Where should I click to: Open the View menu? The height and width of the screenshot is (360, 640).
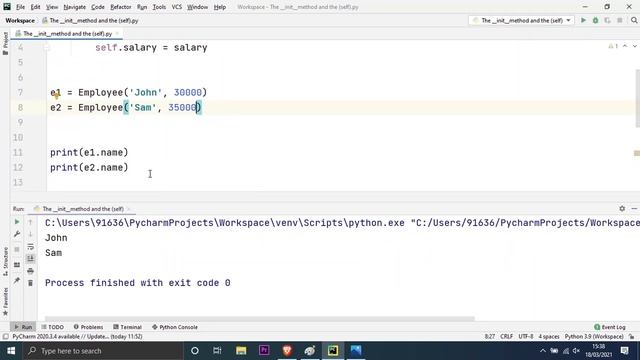pyautogui.click(x=52, y=7)
